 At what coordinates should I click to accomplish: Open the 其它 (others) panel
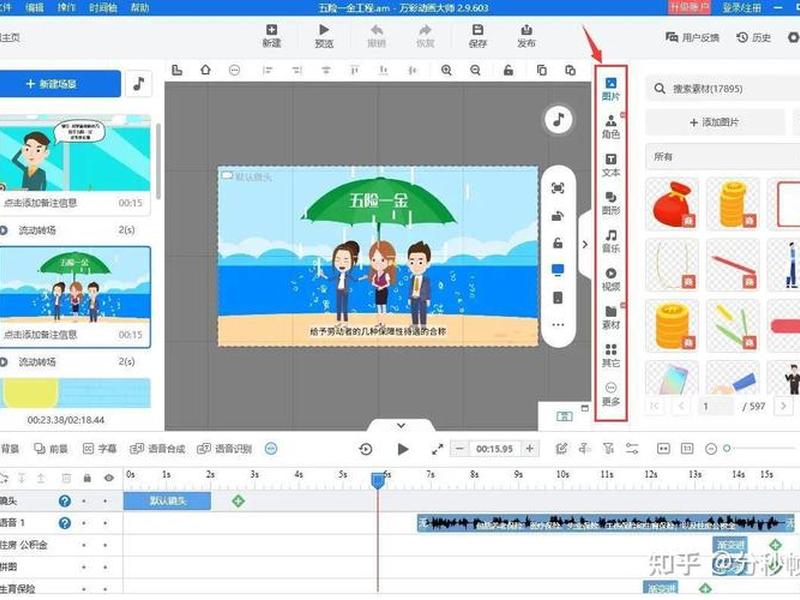pyautogui.click(x=610, y=356)
